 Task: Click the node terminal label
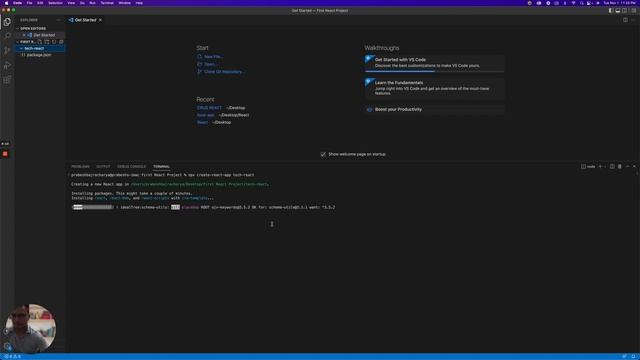coord(588,167)
